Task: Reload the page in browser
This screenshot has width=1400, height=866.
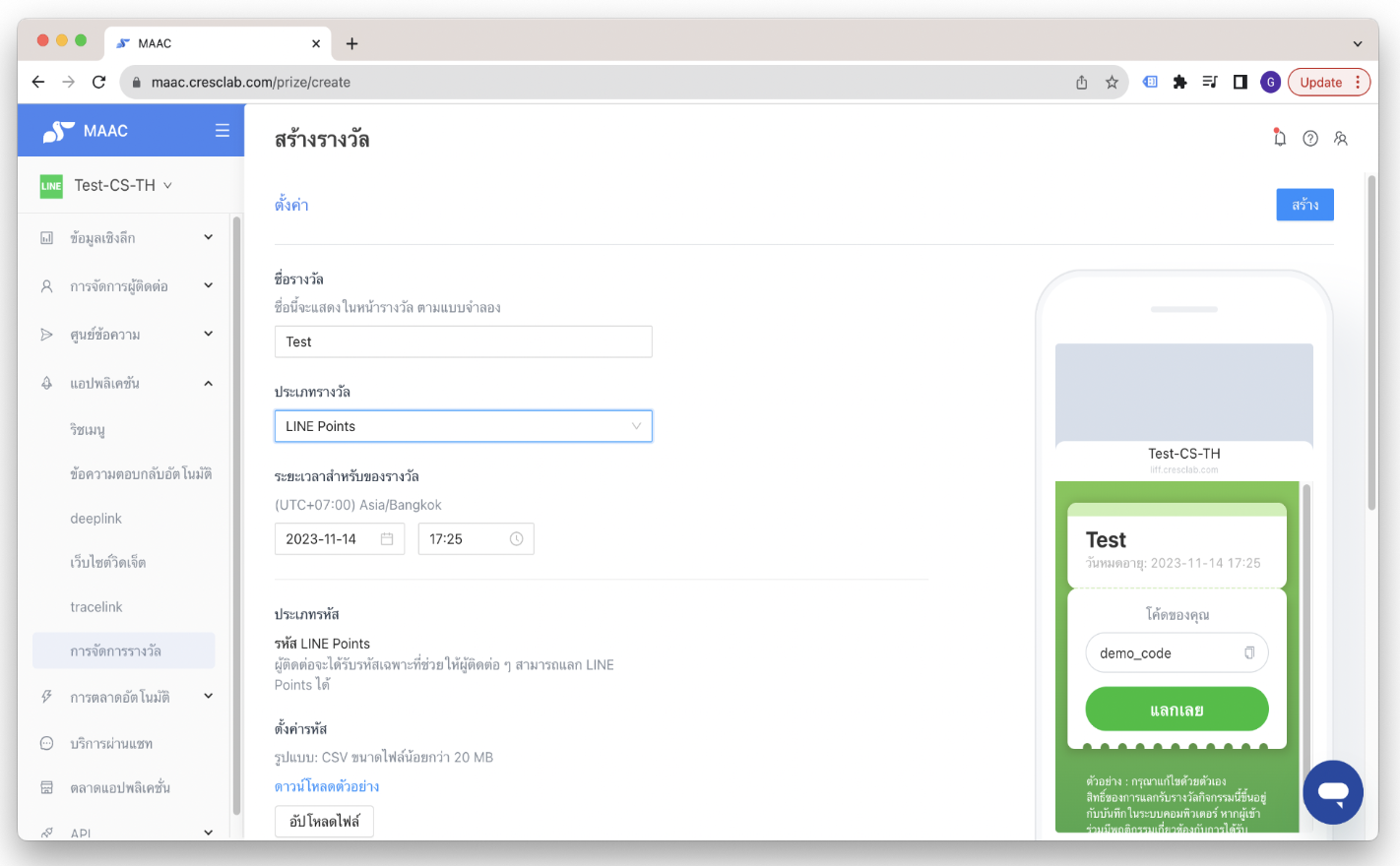Action: [98, 83]
